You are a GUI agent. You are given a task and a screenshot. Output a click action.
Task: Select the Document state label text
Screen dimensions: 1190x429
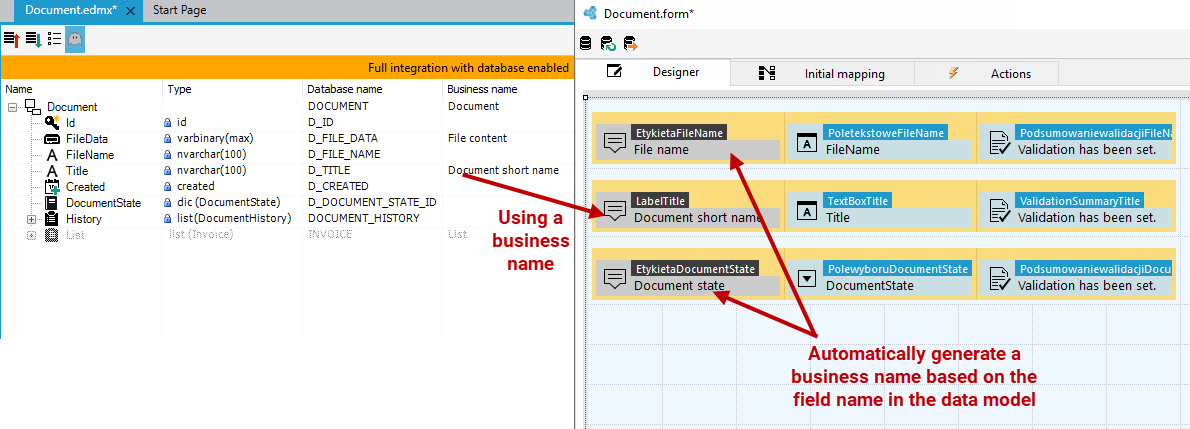[679, 286]
